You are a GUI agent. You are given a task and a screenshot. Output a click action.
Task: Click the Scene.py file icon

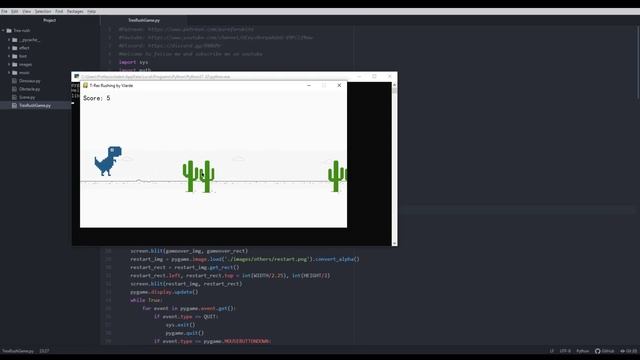click(x=14, y=97)
